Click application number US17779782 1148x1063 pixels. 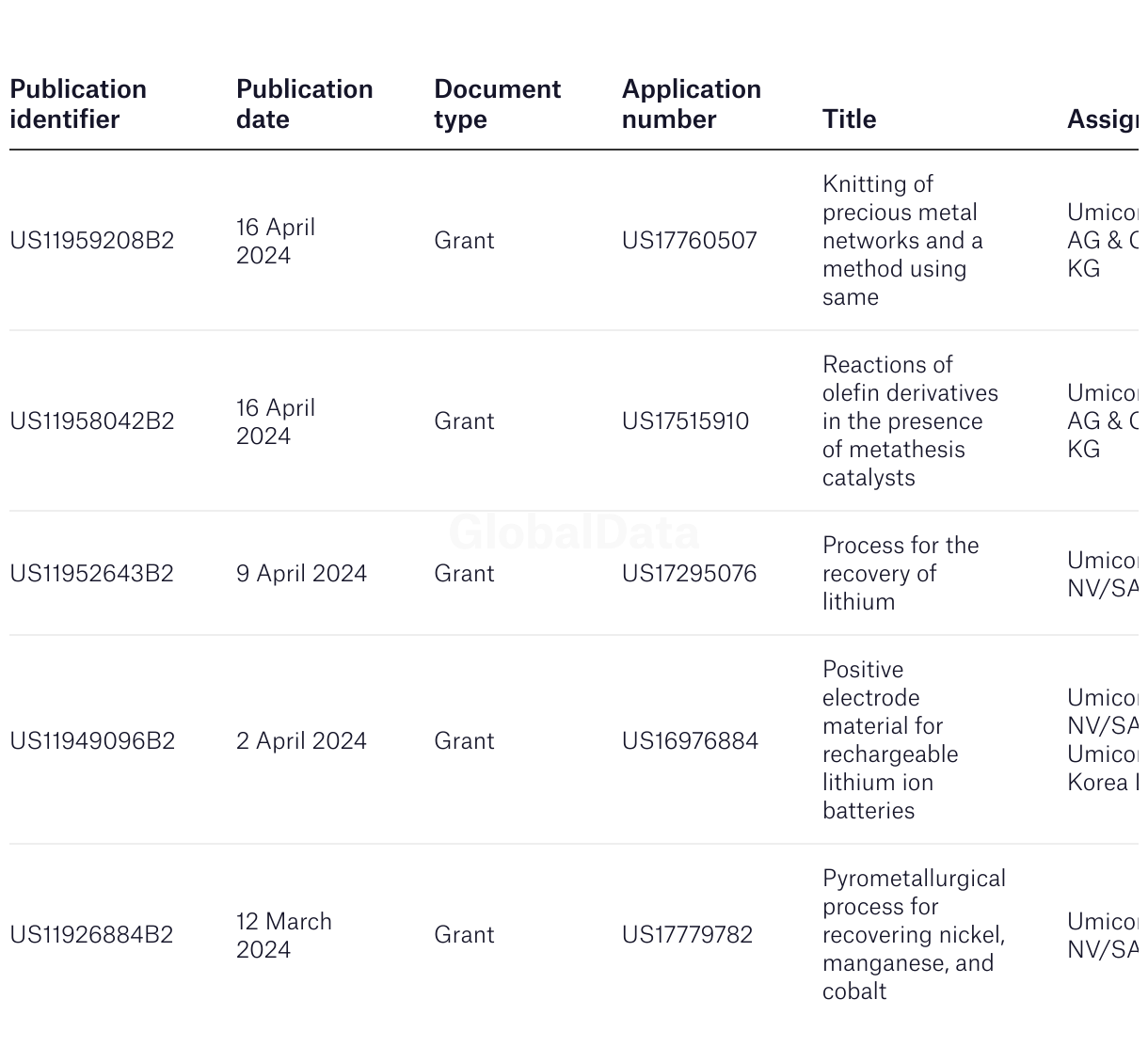[x=688, y=935]
